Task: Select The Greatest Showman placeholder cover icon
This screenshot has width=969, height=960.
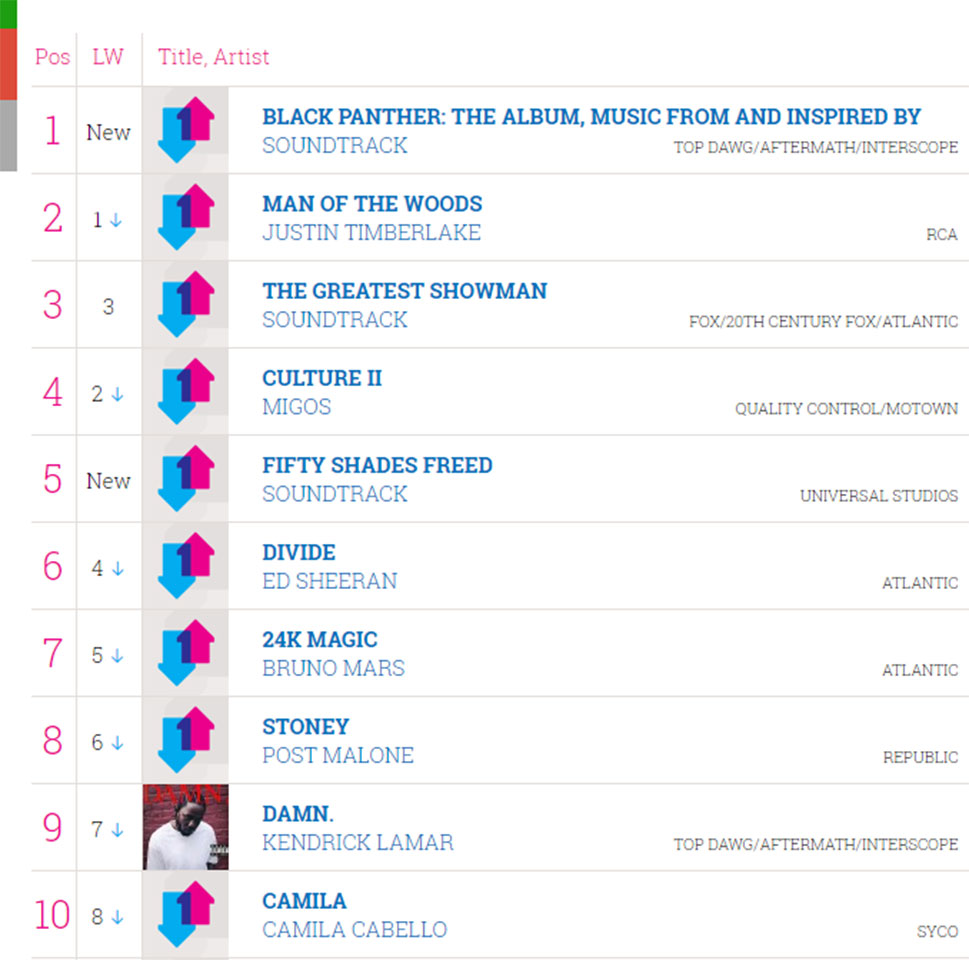Action: (185, 304)
